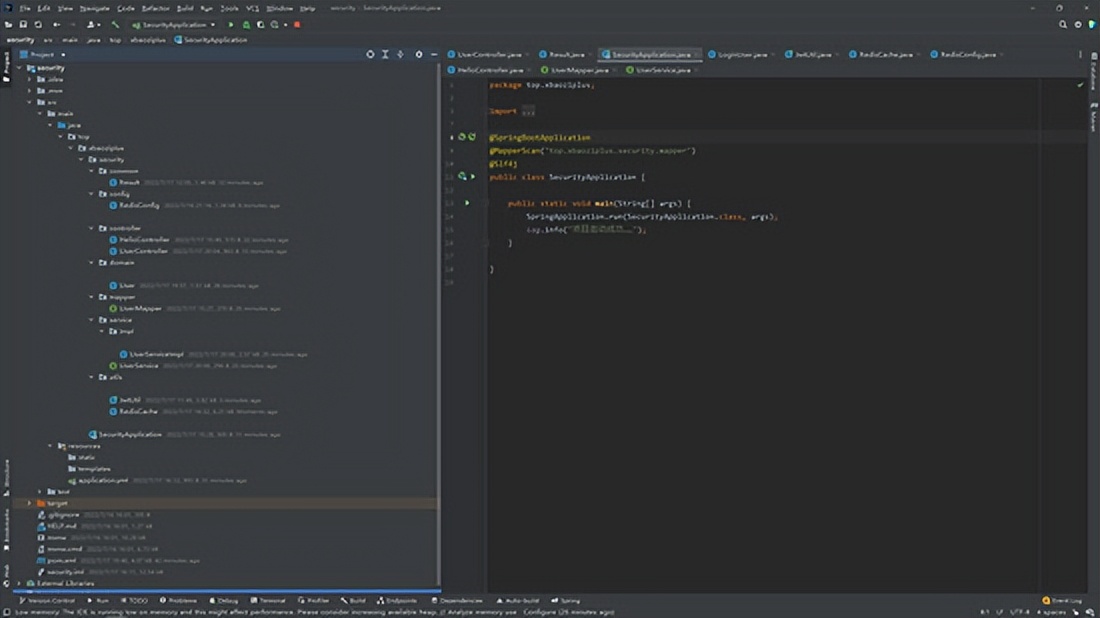The width and height of the screenshot is (1100, 618).
Task: Open the Refactor menu
Action: (155, 8)
